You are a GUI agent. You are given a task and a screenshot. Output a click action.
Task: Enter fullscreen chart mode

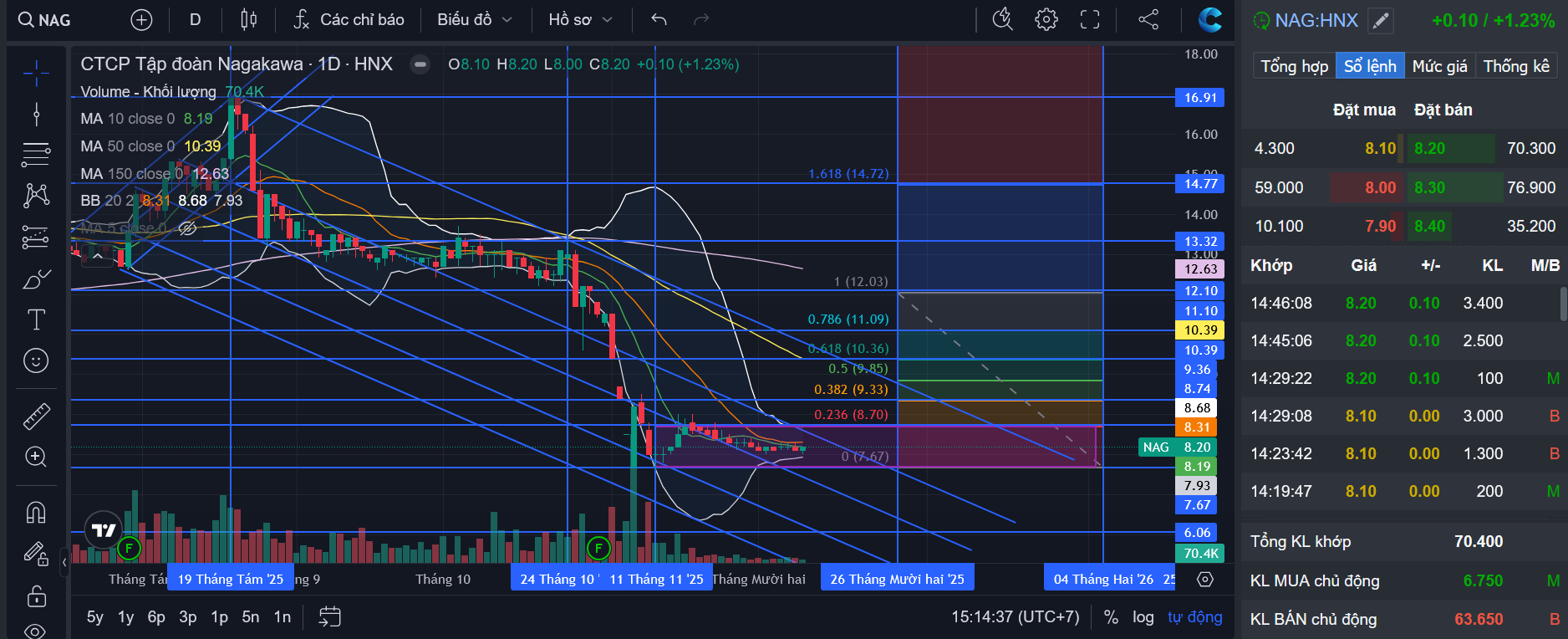1090,19
